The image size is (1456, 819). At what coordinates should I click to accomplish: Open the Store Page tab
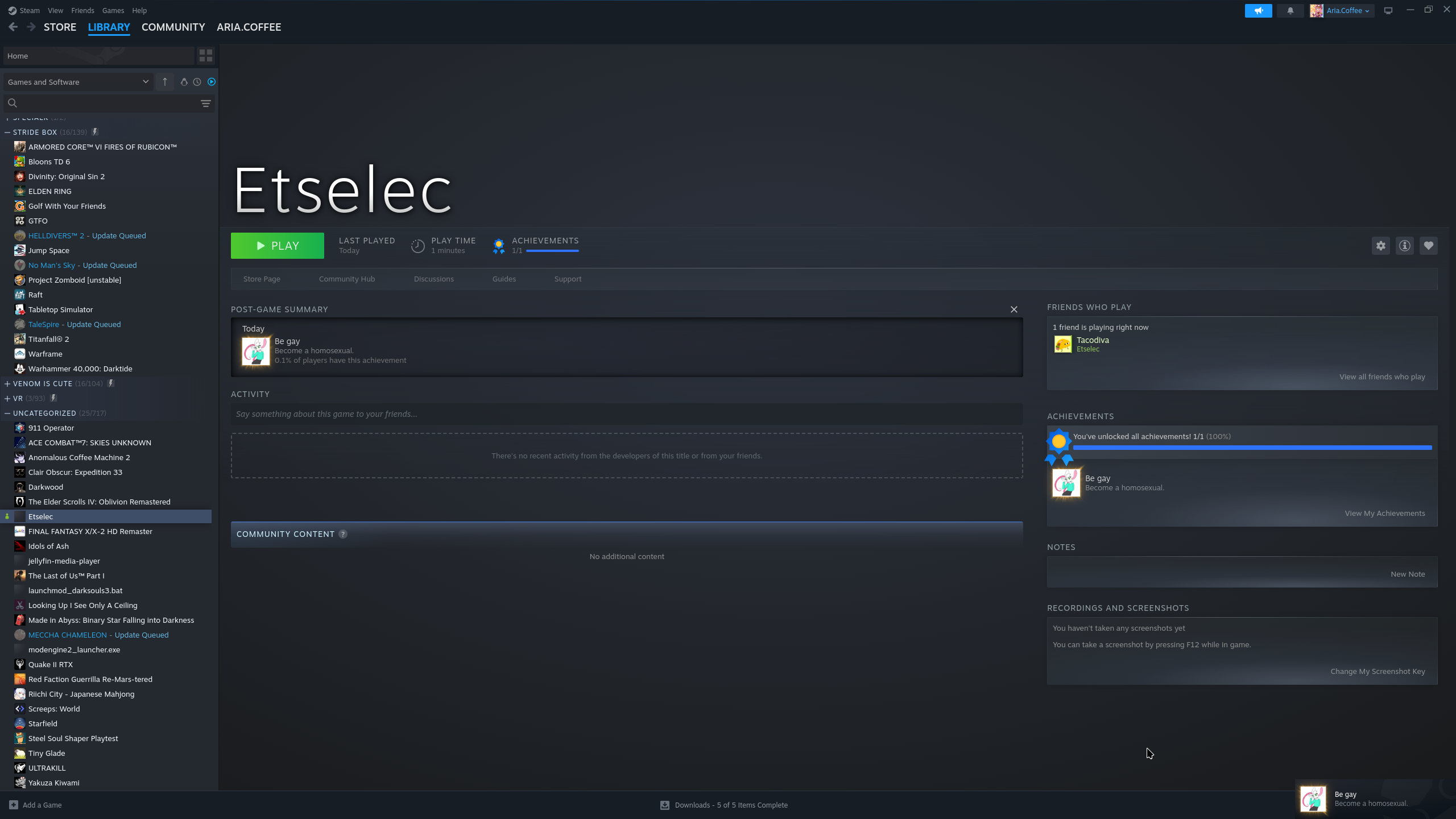262,279
